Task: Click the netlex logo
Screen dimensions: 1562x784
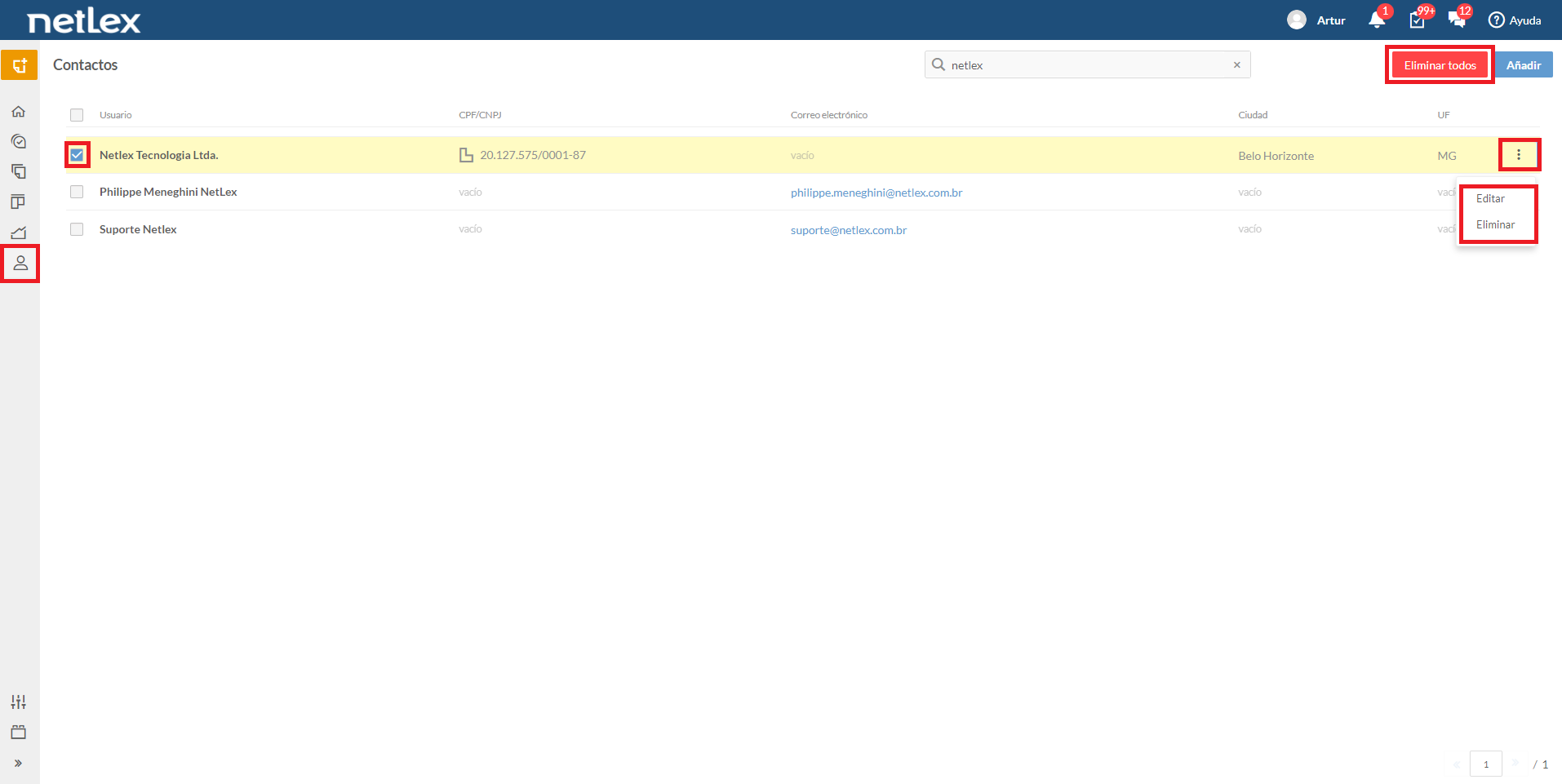Action: click(x=84, y=20)
